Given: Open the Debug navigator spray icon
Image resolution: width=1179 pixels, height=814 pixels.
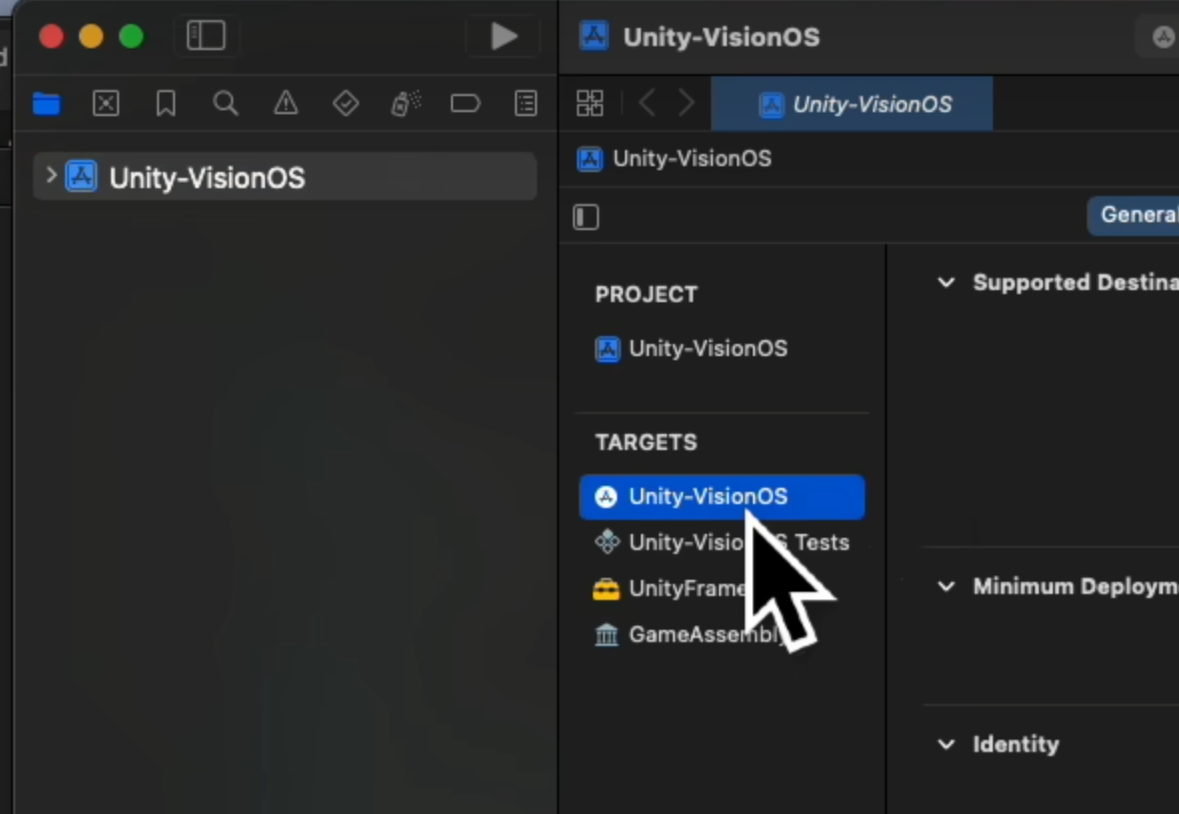Looking at the screenshot, I should click(x=406, y=103).
